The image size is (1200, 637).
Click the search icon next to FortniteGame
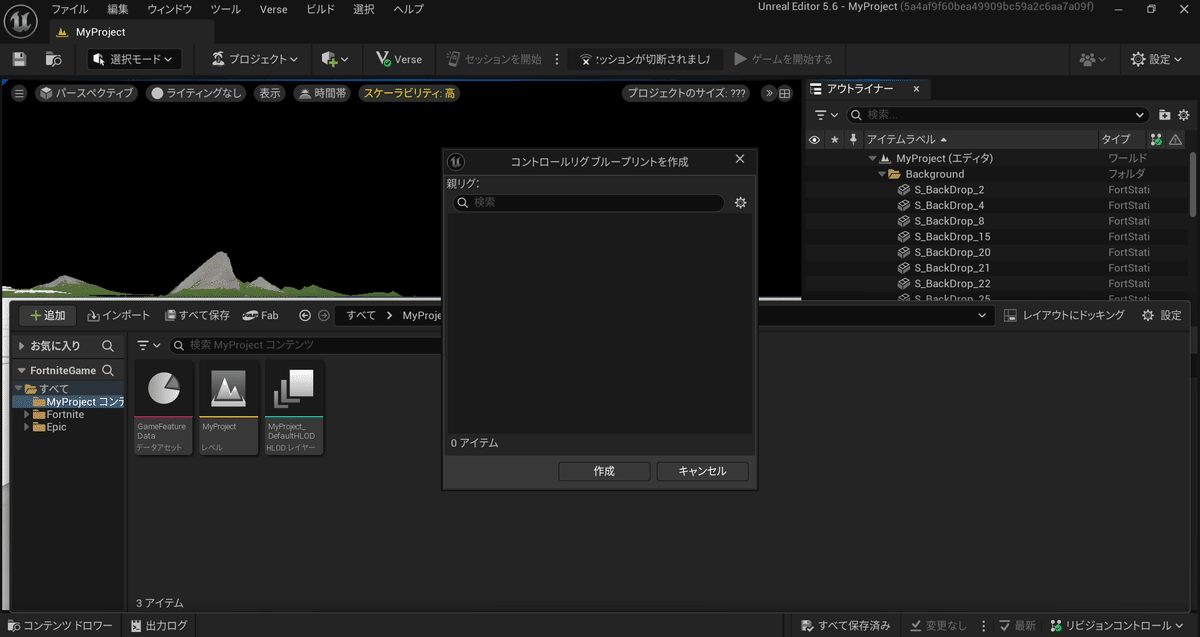tap(108, 370)
